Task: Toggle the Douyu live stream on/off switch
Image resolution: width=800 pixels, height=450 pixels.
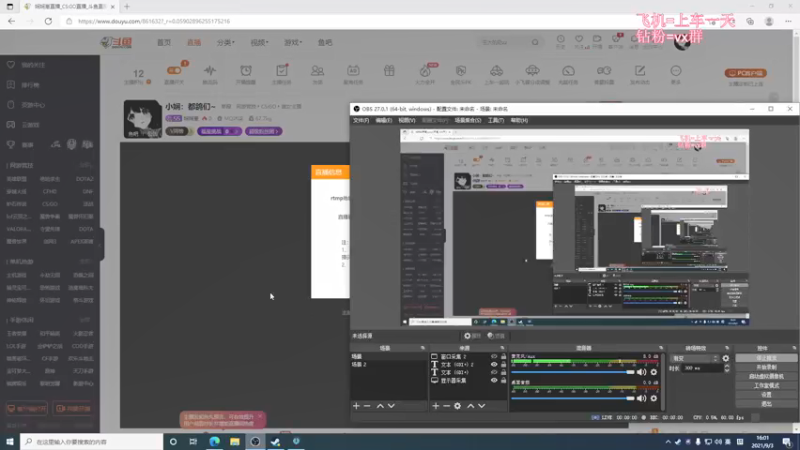Action: click(x=174, y=70)
